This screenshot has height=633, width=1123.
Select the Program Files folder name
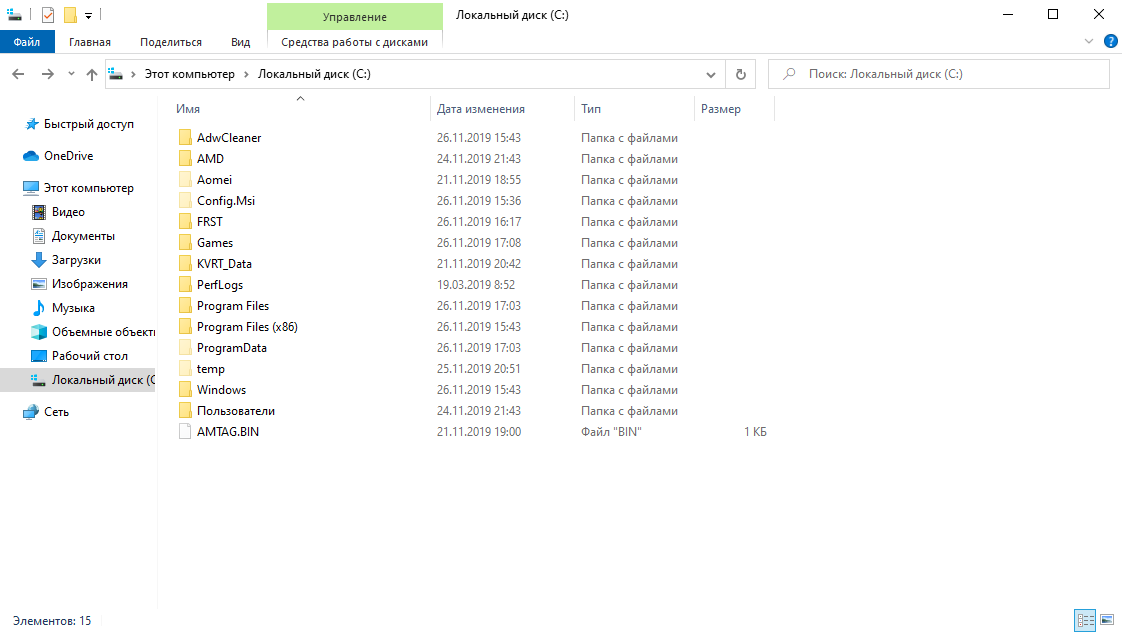click(233, 306)
